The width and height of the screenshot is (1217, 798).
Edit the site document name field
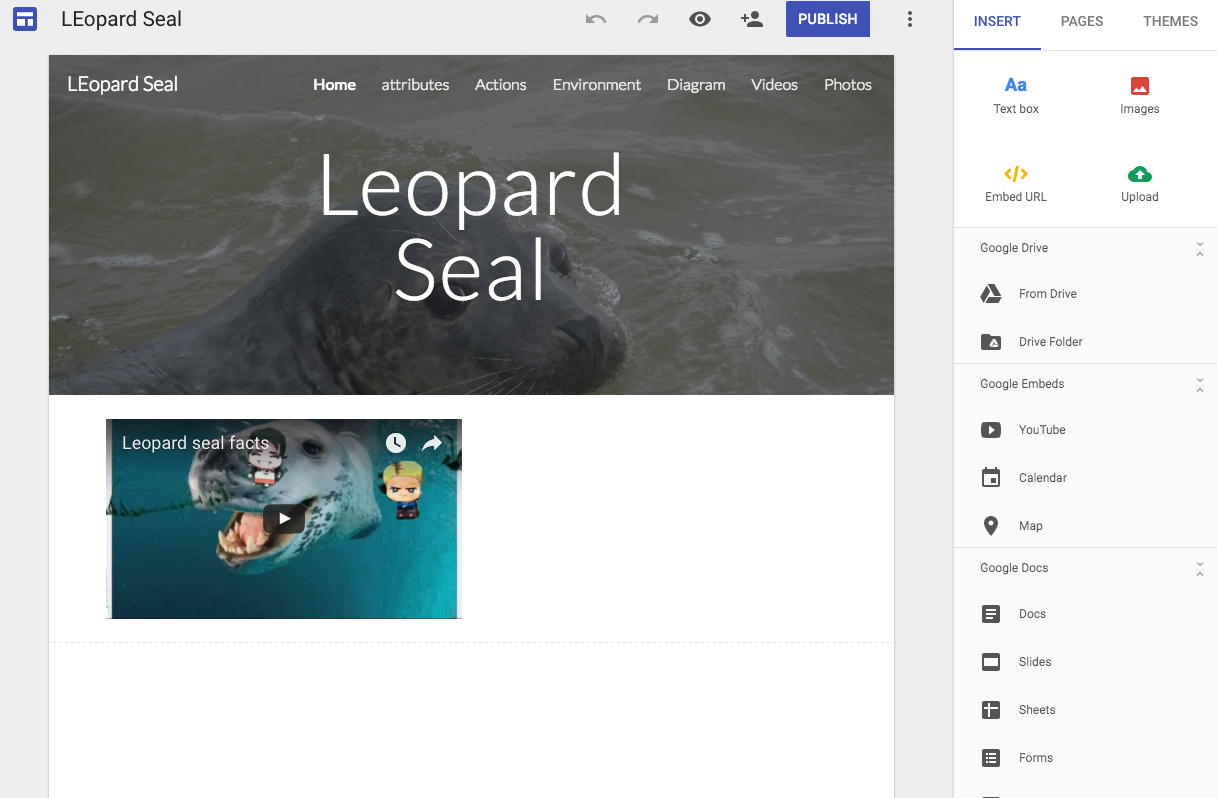coord(122,19)
